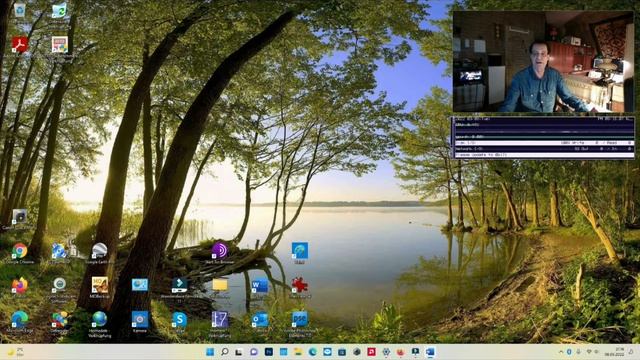The height and width of the screenshot is (360, 640).
Task: Select the Firefox desktop shortcut
Action: (x=19, y=285)
